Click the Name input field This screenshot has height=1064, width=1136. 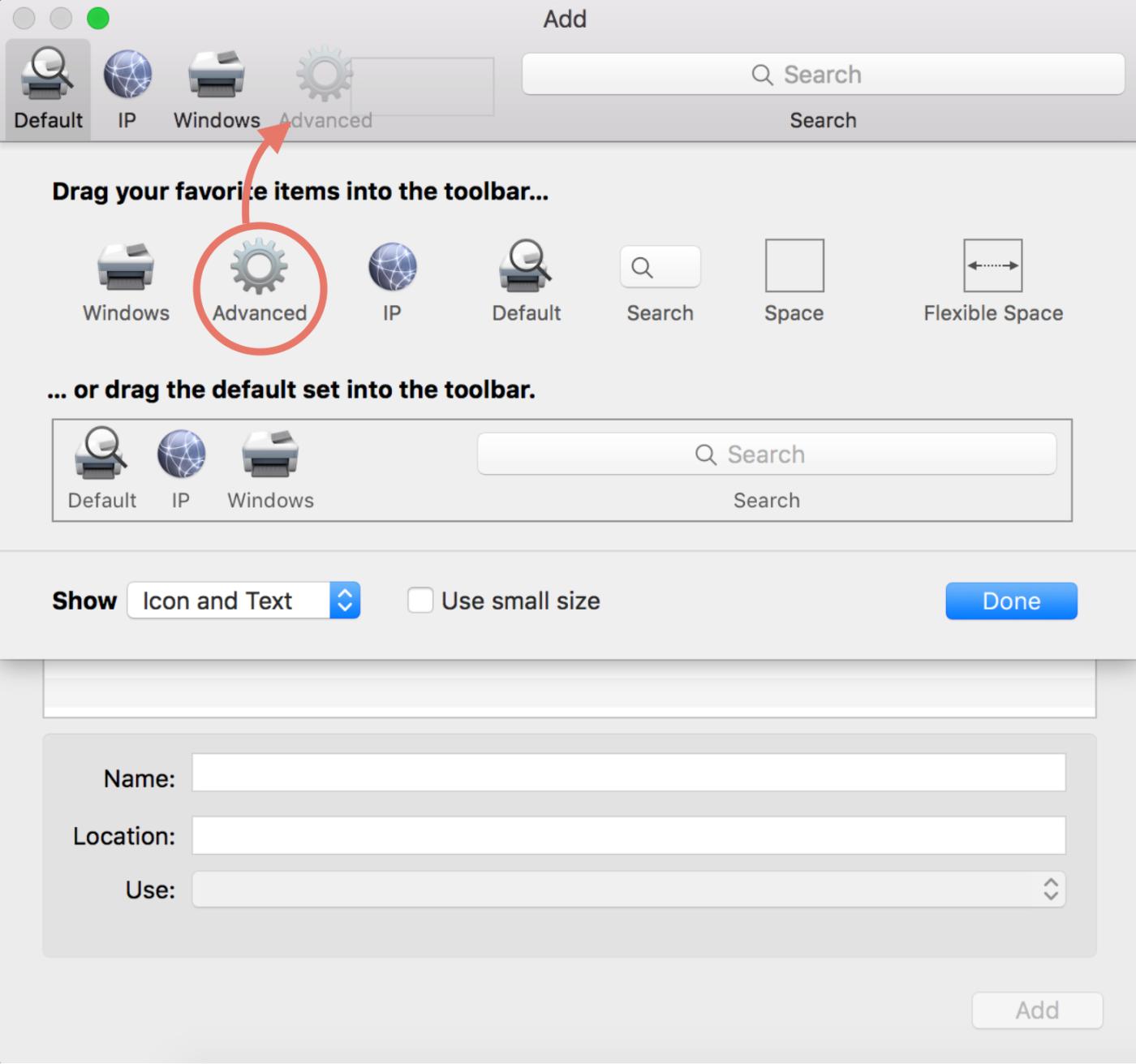[x=629, y=773]
